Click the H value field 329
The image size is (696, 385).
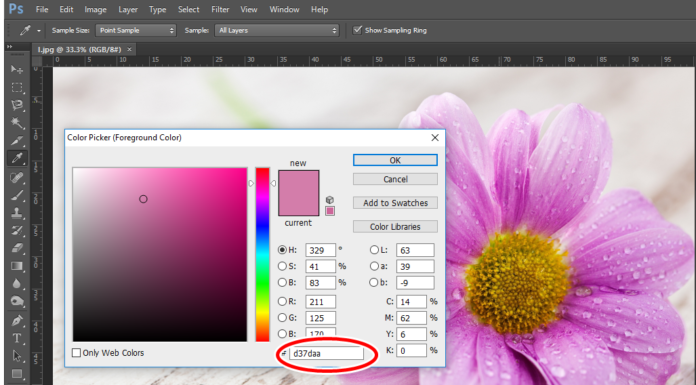click(320, 250)
